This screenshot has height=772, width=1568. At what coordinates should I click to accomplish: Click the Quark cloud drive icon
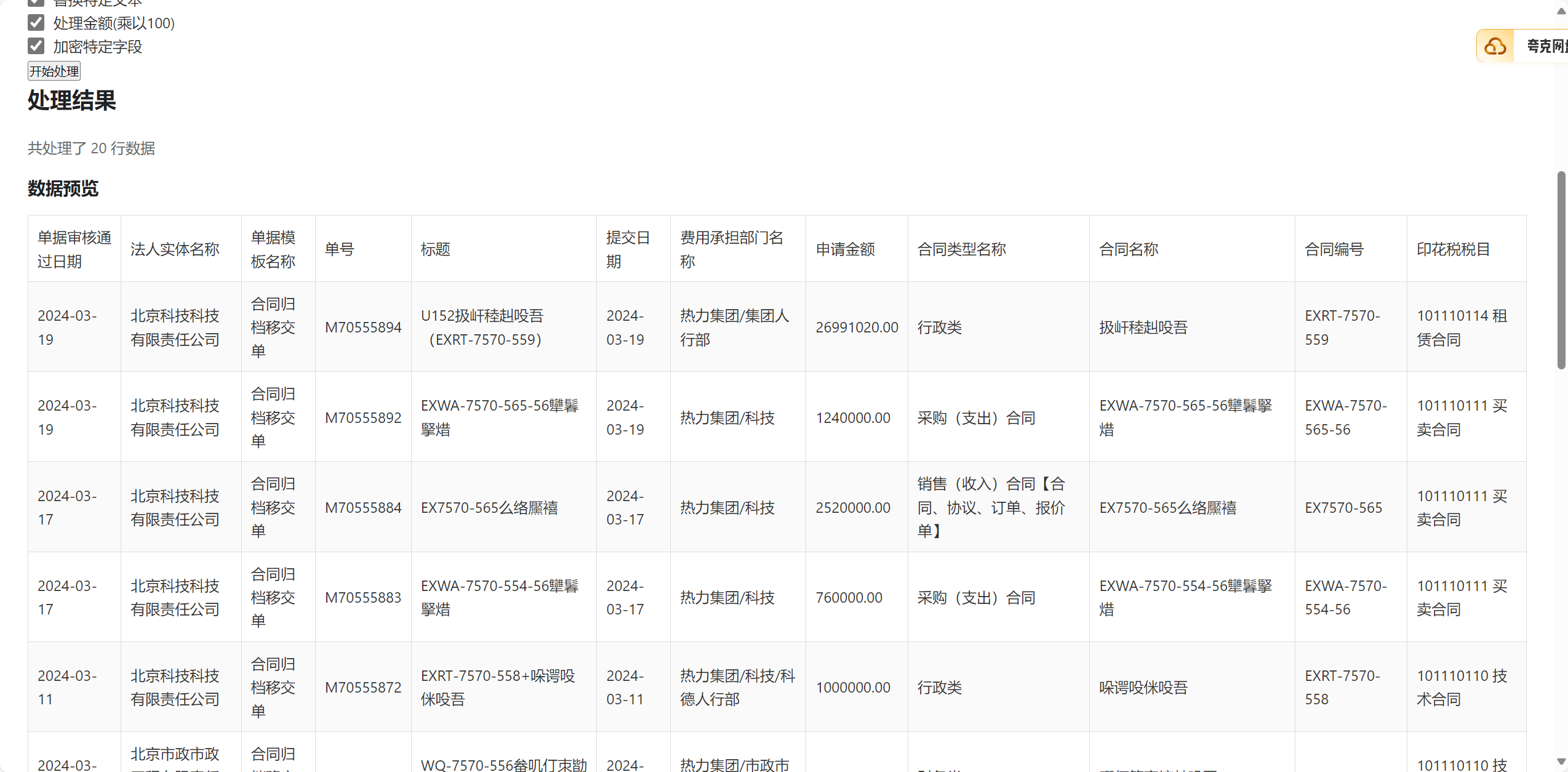[1495, 46]
